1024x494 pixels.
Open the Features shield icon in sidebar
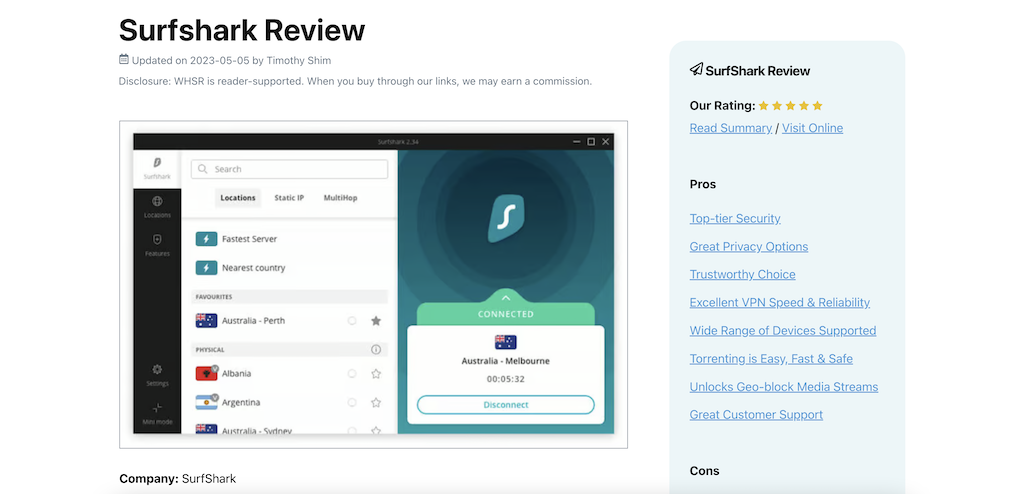pos(157,240)
